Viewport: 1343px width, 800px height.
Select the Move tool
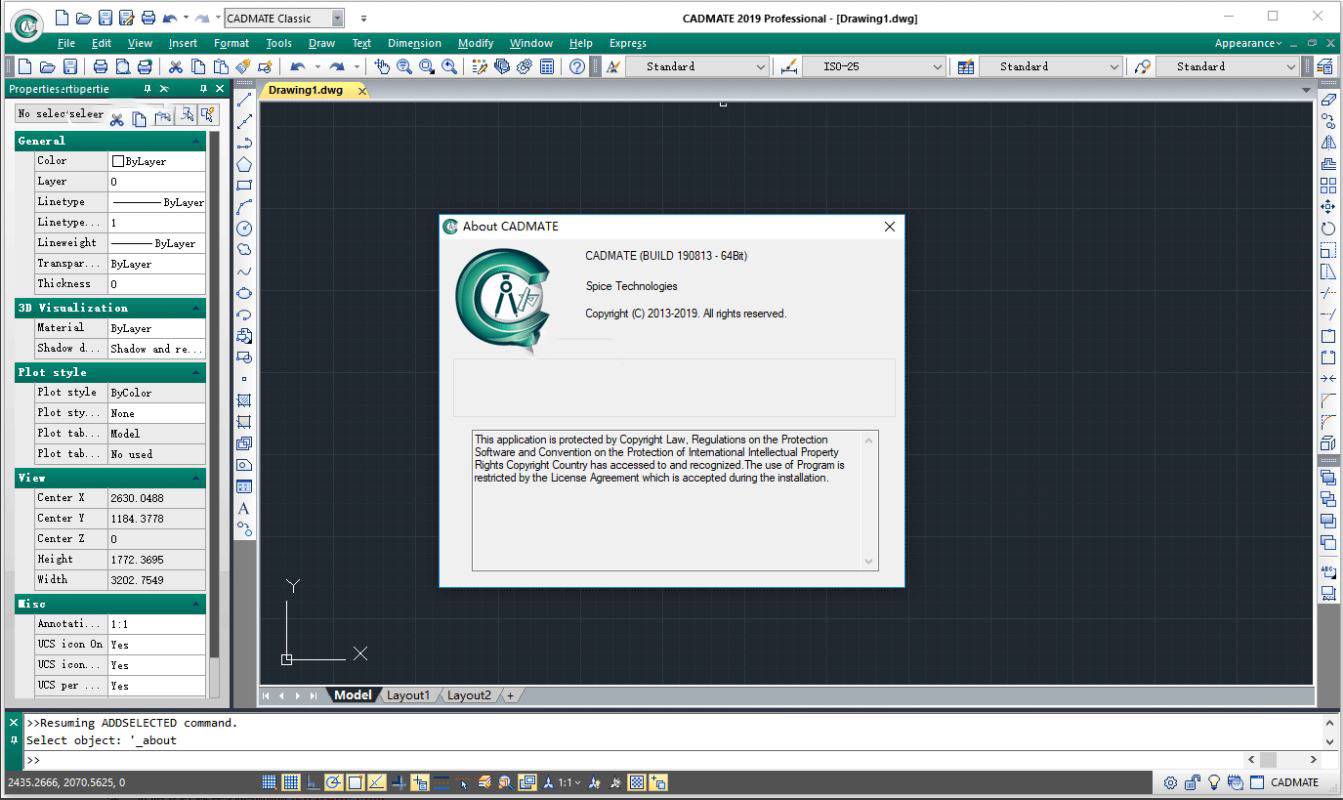point(1328,207)
